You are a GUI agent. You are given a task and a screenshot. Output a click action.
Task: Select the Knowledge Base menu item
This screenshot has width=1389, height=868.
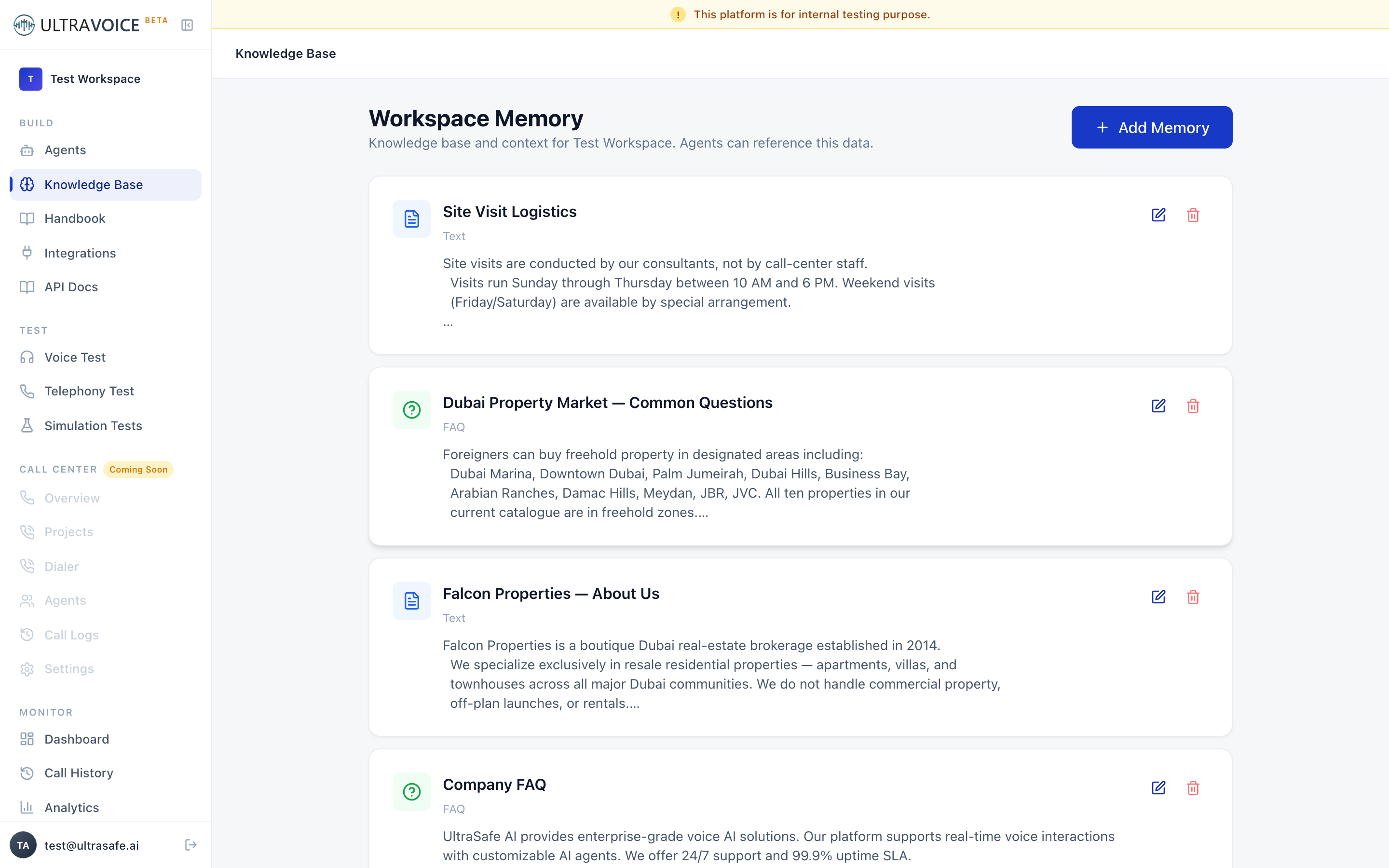106,185
